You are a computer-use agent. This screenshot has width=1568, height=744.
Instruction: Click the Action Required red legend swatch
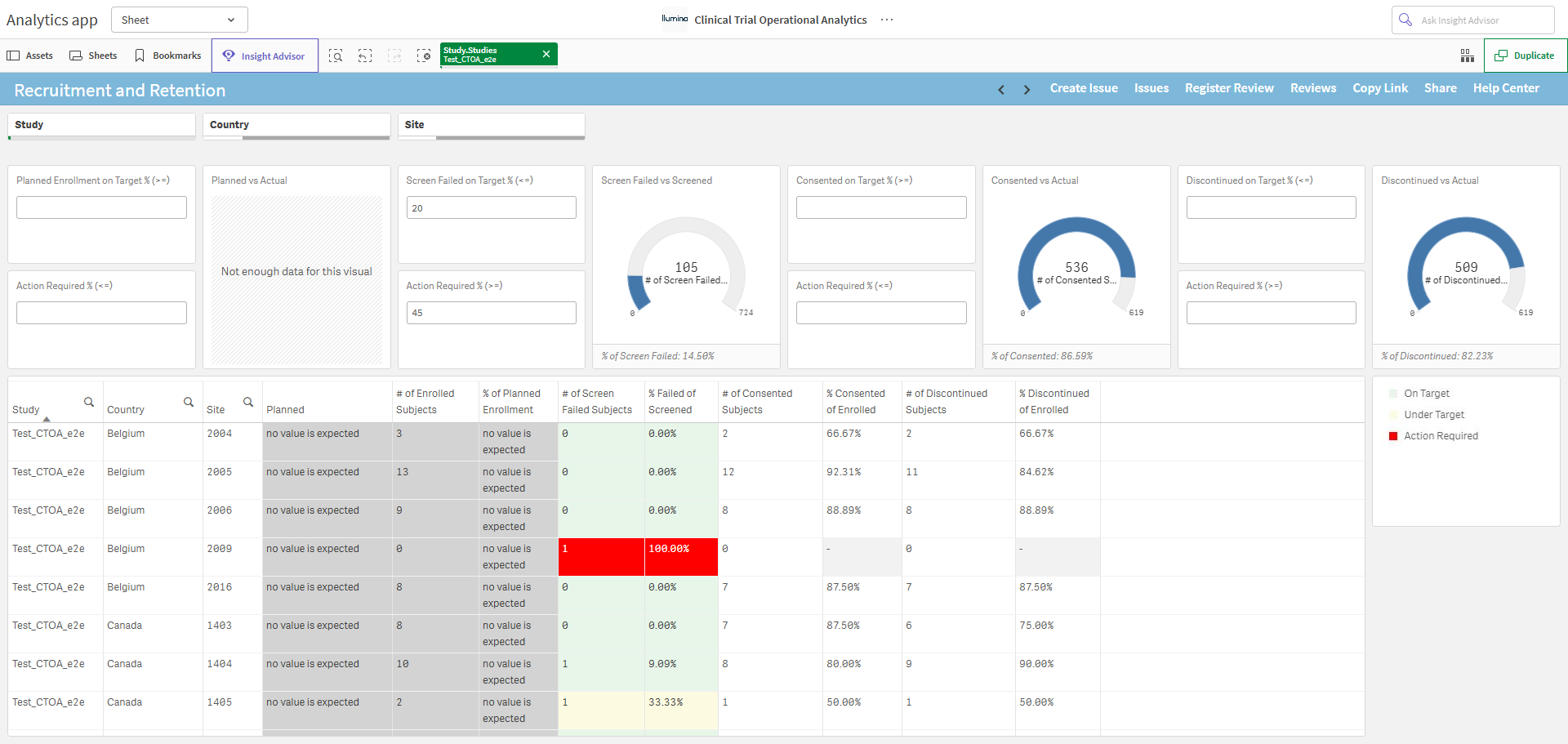point(1393,436)
